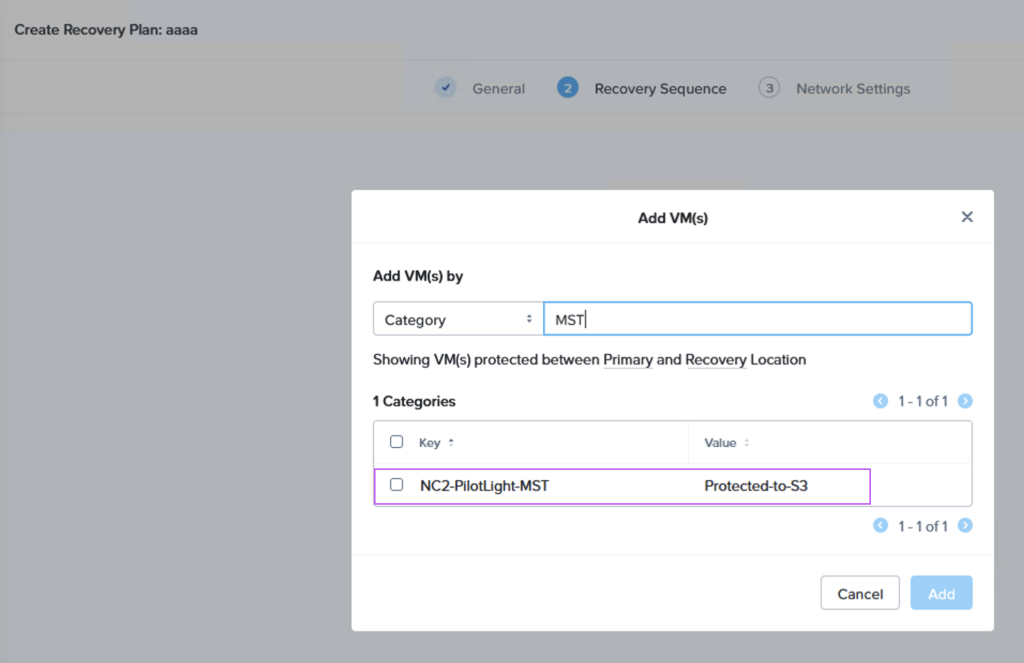This screenshot has height=663, width=1024.
Task: Select the Recovery Sequence step
Action: point(660,89)
